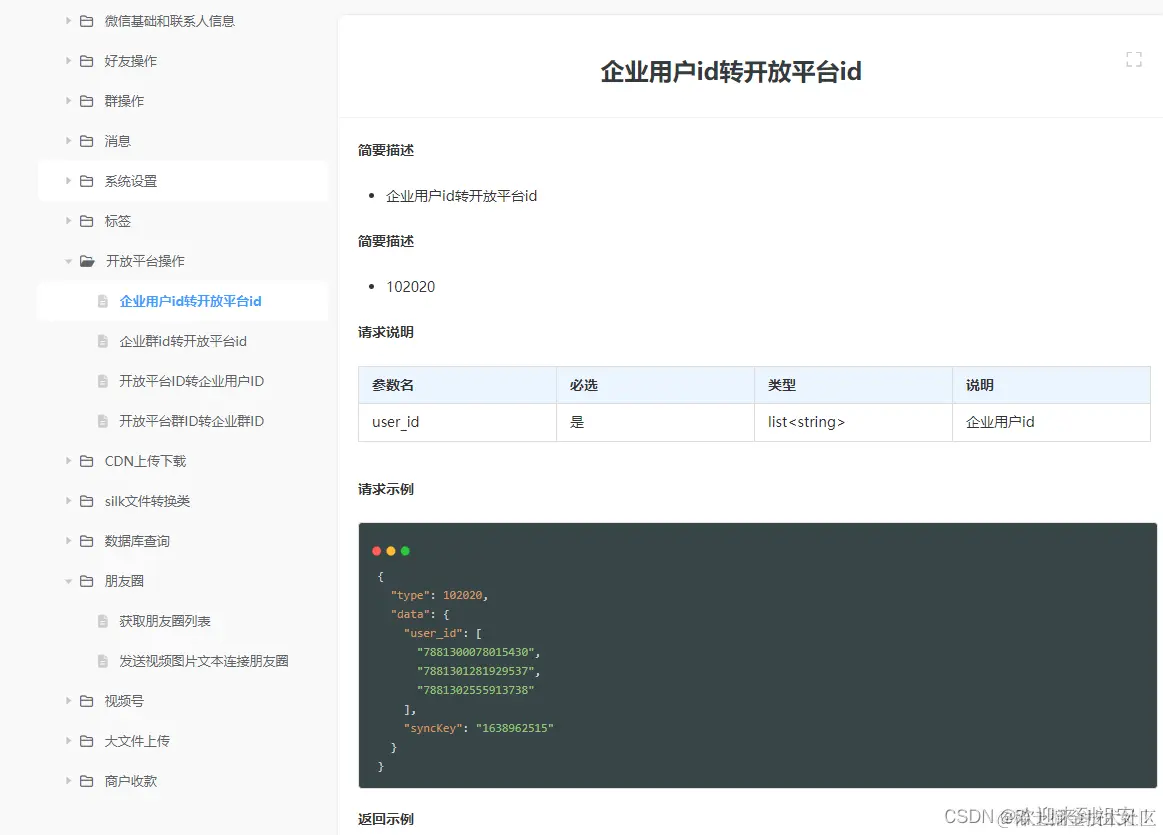
Task: Click folder icon next to 大文件上传
Action: pos(87,742)
